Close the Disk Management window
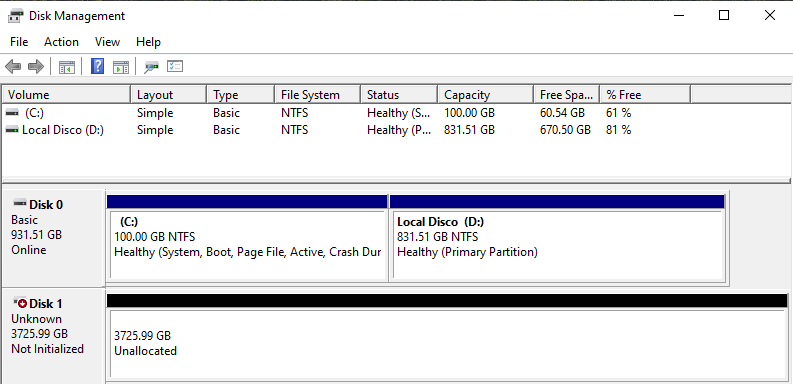This screenshot has height=384, width=793. [770, 16]
